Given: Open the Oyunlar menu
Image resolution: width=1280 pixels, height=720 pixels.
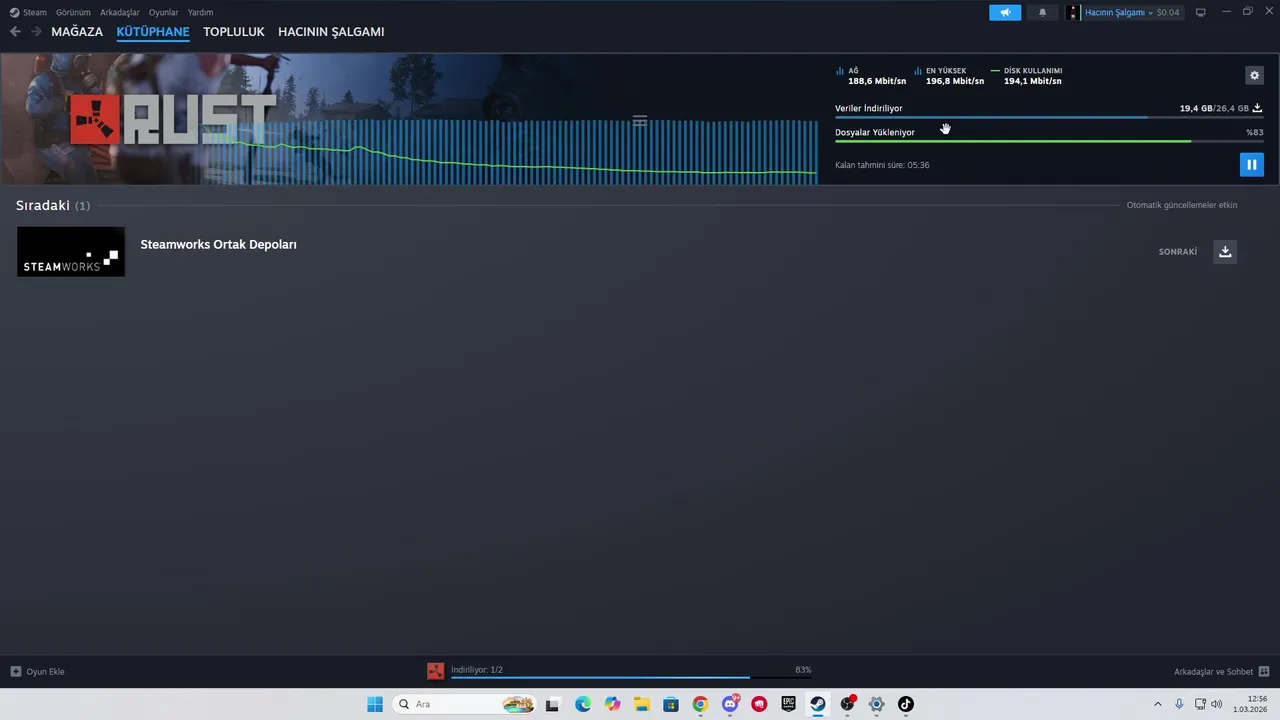Looking at the screenshot, I should tap(164, 12).
